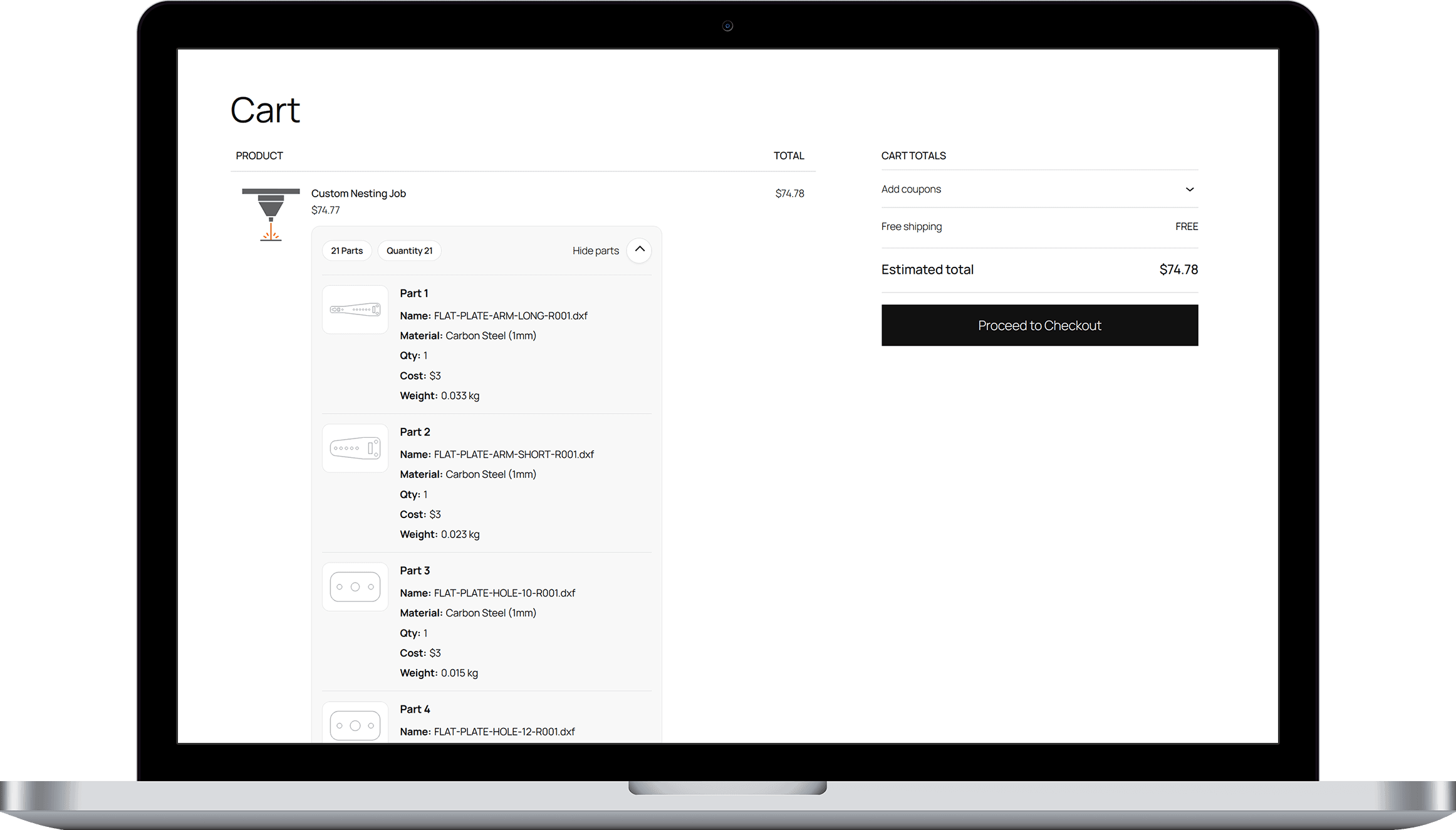Click the FLAT-PLATE-ARM-LONG-R001.dxf file name

click(x=511, y=316)
